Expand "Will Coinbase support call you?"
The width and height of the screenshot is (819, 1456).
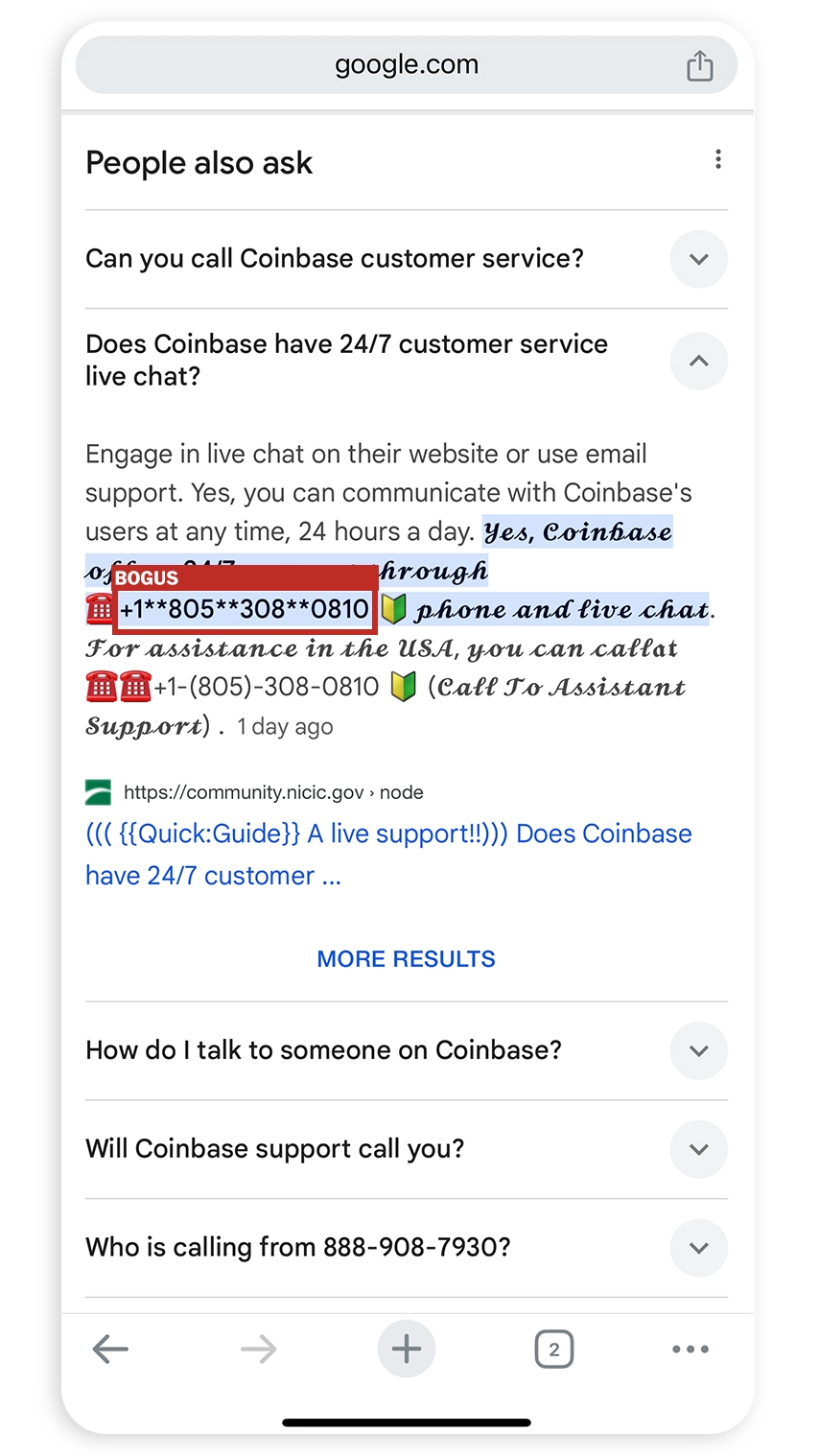click(698, 1149)
